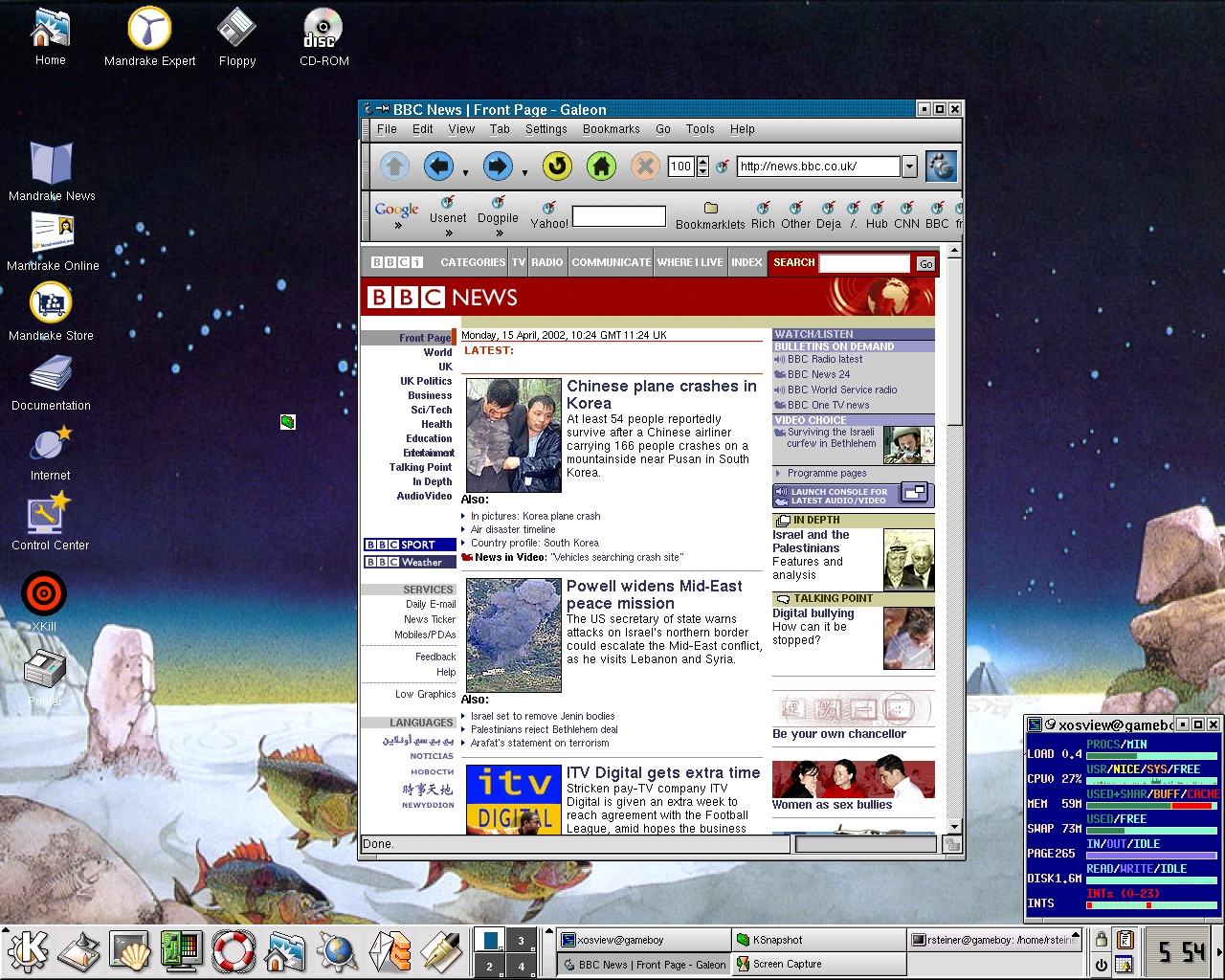This screenshot has height=980, width=1225.
Task: Click the zoom level stepper arrows
Action: click(x=703, y=167)
